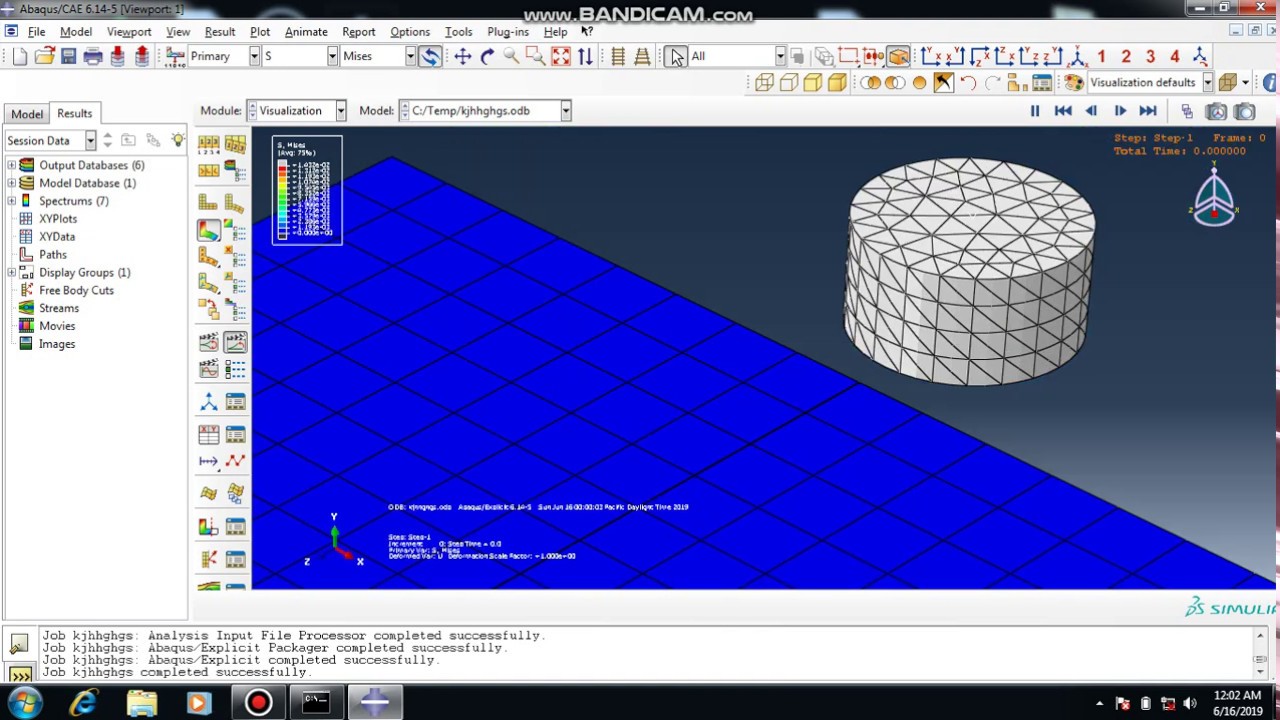
Task: Open a file with folder icon
Action: 44,57
